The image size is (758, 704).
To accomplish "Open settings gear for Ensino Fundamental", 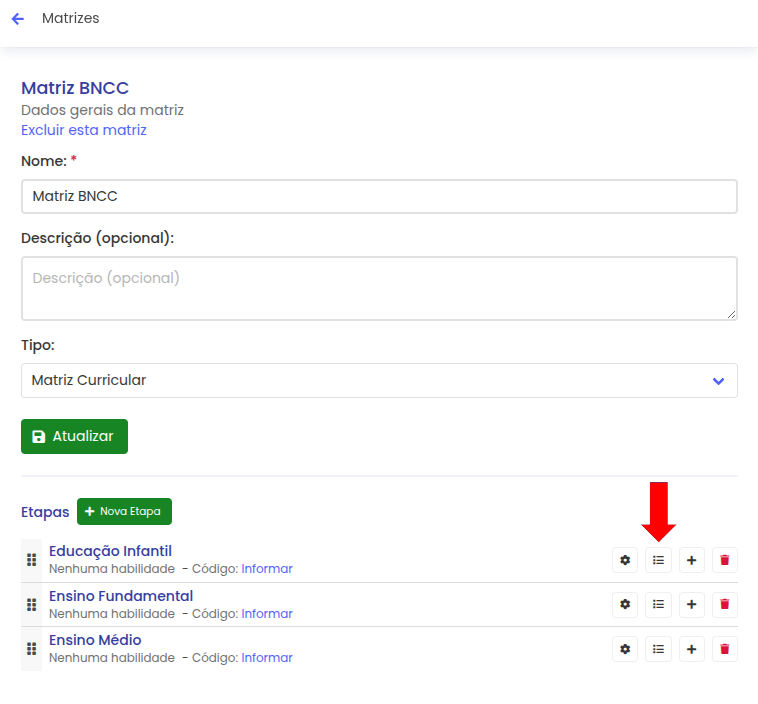I will tap(625, 604).
